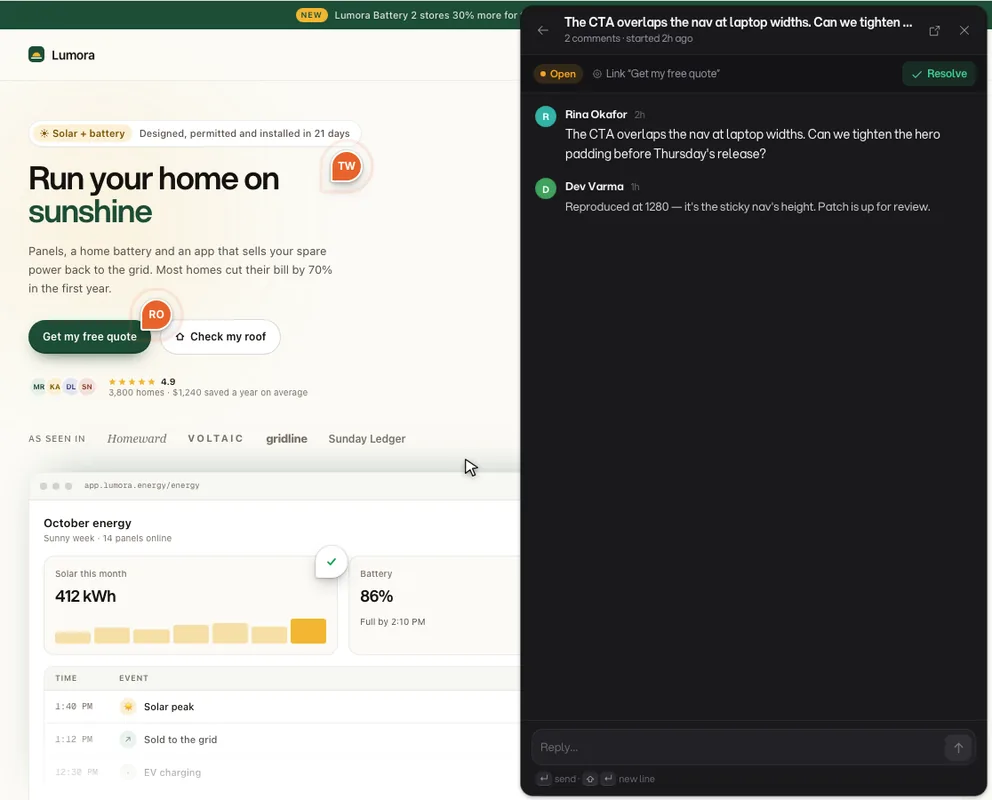992x800 pixels.
Task: Go back with the arrow in comment panel
Action: click(x=543, y=30)
